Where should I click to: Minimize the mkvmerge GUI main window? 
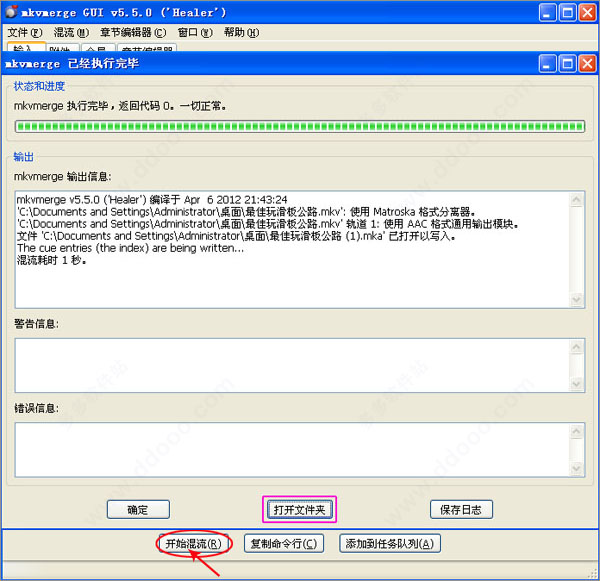tap(548, 13)
